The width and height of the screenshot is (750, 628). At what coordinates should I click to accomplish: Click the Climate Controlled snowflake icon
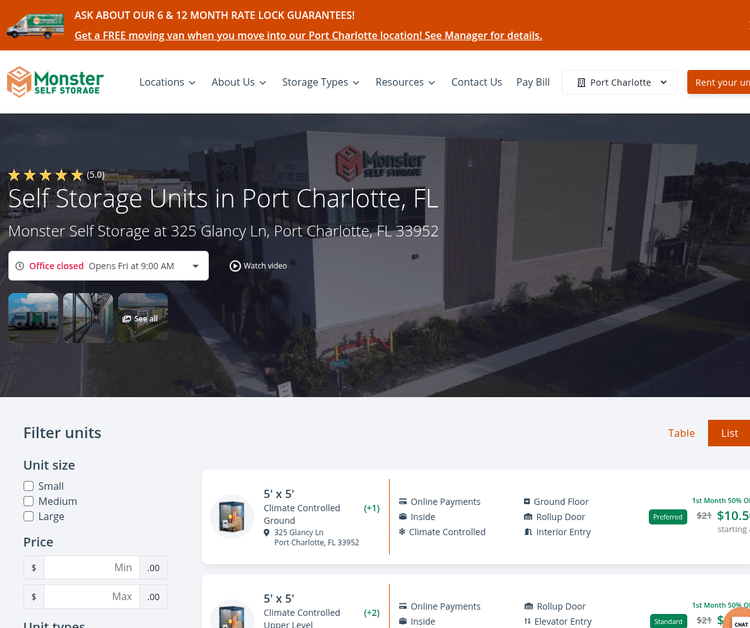pos(402,532)
